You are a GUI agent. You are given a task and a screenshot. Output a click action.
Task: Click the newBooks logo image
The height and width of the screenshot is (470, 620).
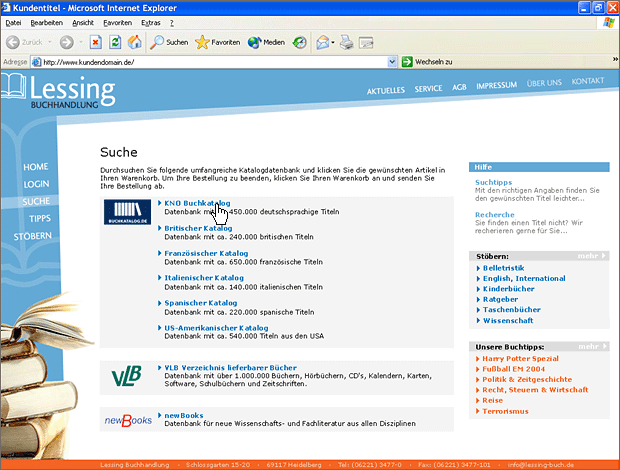(x=128, y=420)
